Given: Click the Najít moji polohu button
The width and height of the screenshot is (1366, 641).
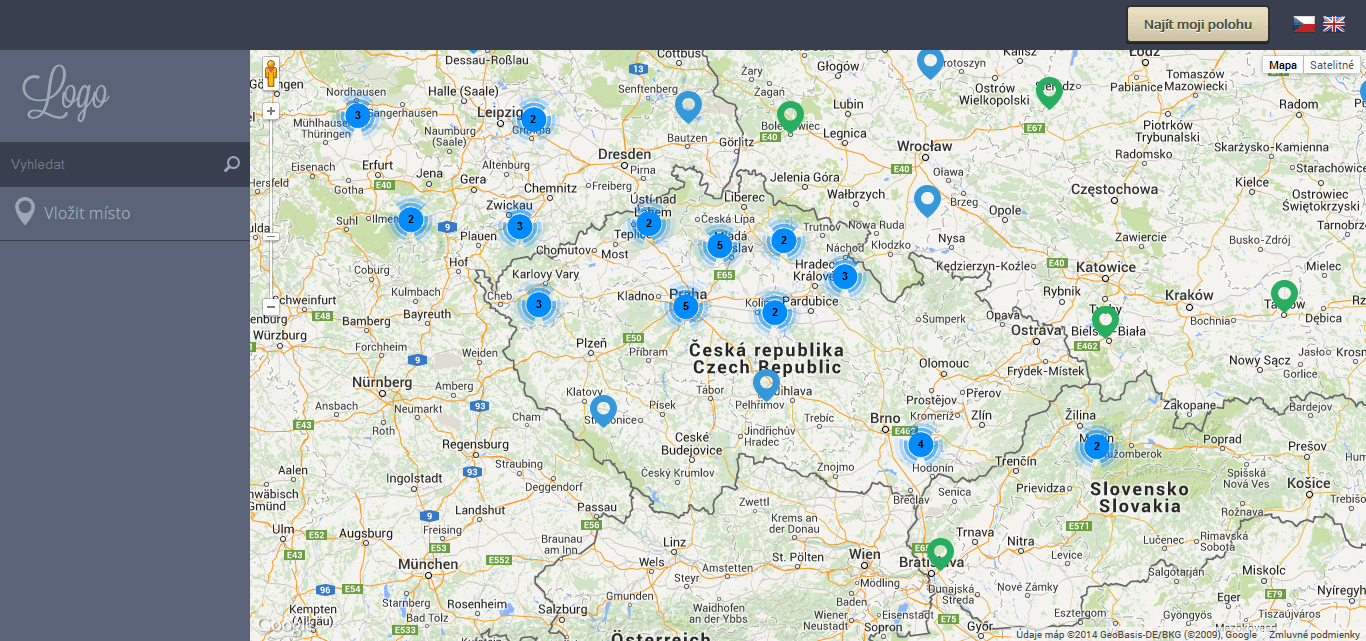Looking at the screenshot, I should click(x=1198, y=24).
